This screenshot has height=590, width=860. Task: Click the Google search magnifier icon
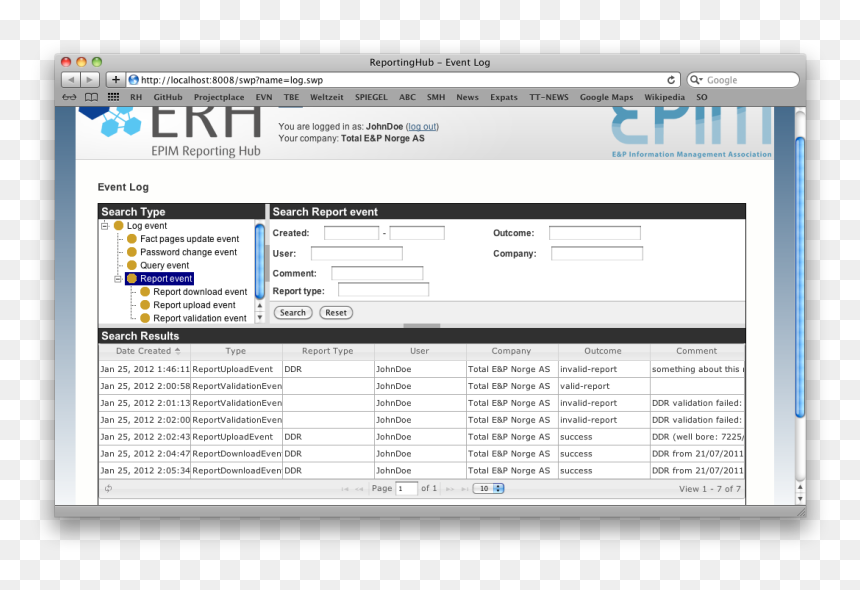click(x=696, y=80)
